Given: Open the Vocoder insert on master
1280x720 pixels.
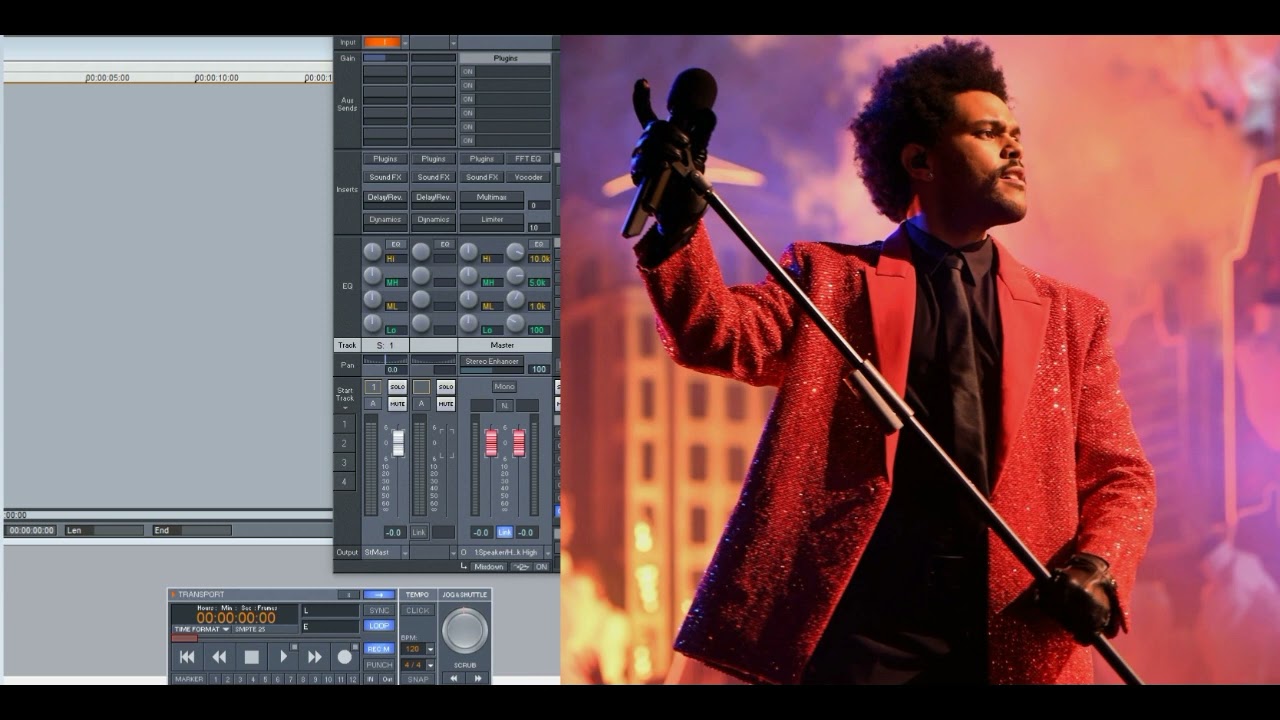Looking at the screenshot, I should pyautogui.click(x=529, y=177).
